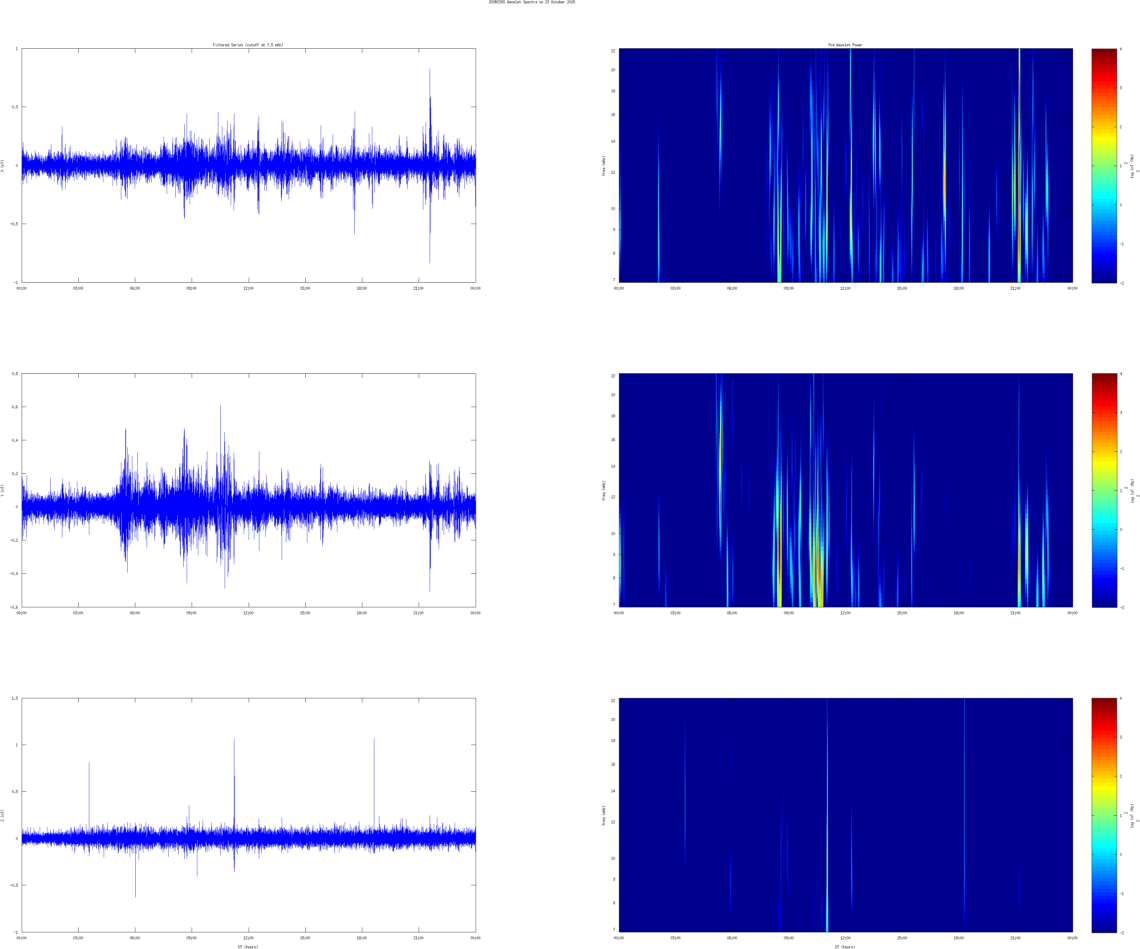Select the bottom Z-component filtered time series plot

[x=249, y=815]
